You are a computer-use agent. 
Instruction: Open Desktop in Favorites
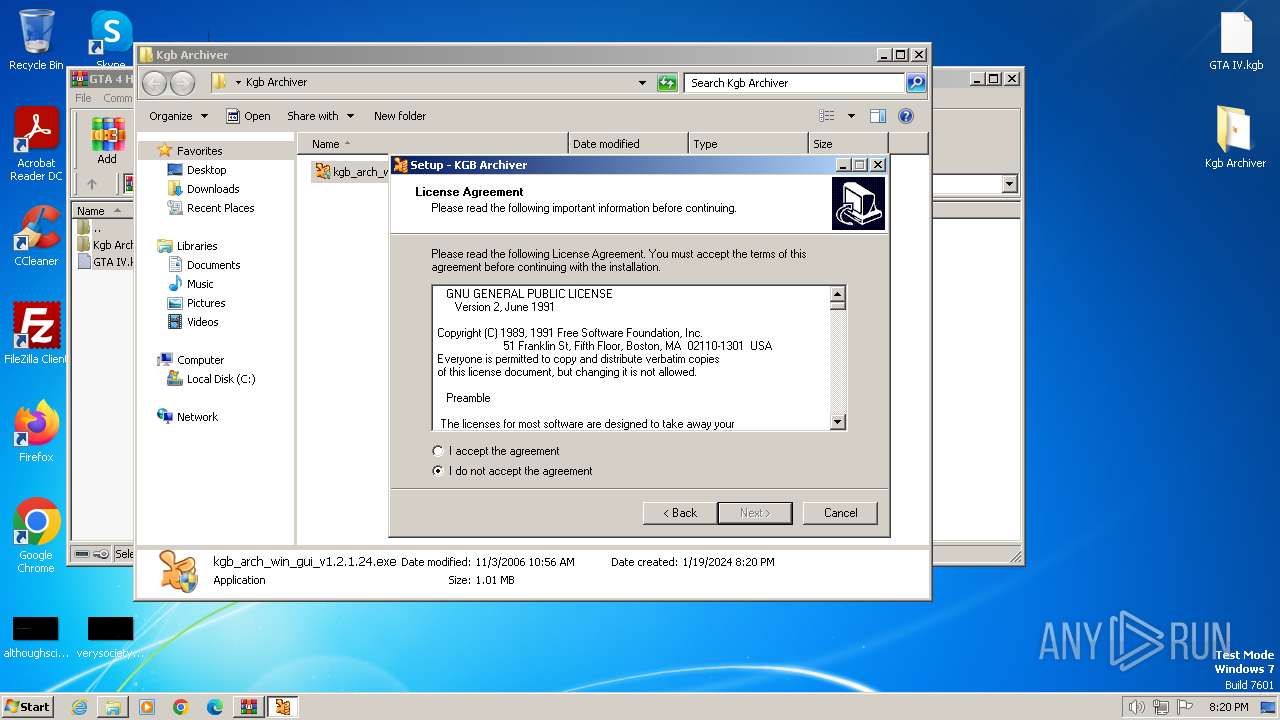pos(206,170)
